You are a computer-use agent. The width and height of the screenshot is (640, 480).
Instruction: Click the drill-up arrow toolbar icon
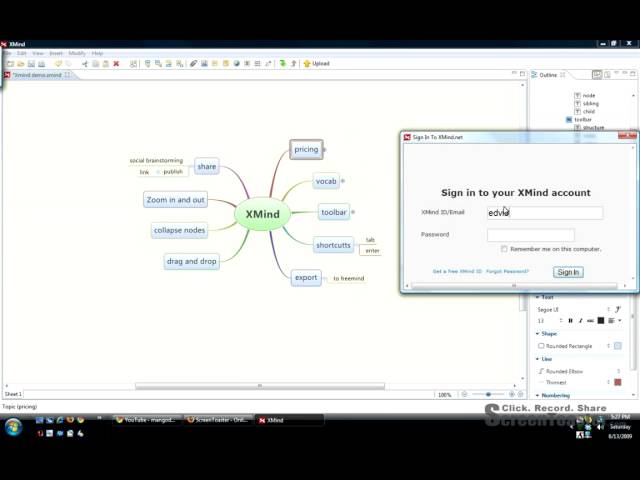(x=293, y=64)
